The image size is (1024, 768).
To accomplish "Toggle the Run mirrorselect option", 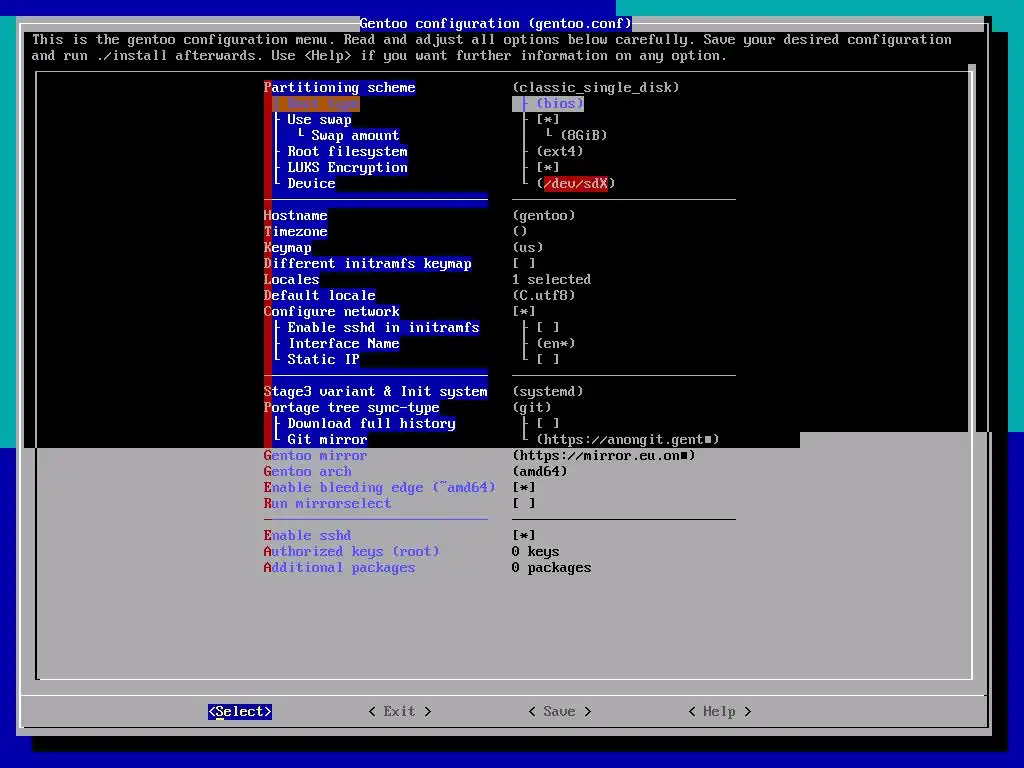I will 327,504.
